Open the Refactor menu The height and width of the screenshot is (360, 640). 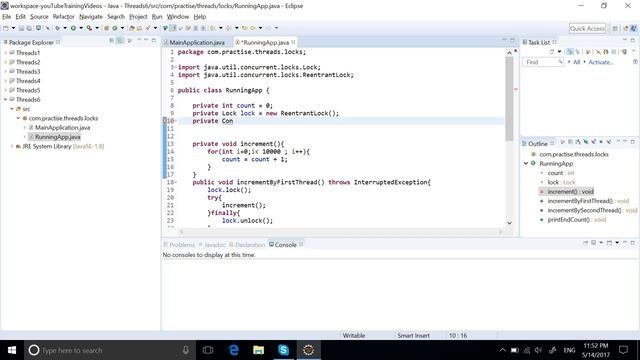64,17
